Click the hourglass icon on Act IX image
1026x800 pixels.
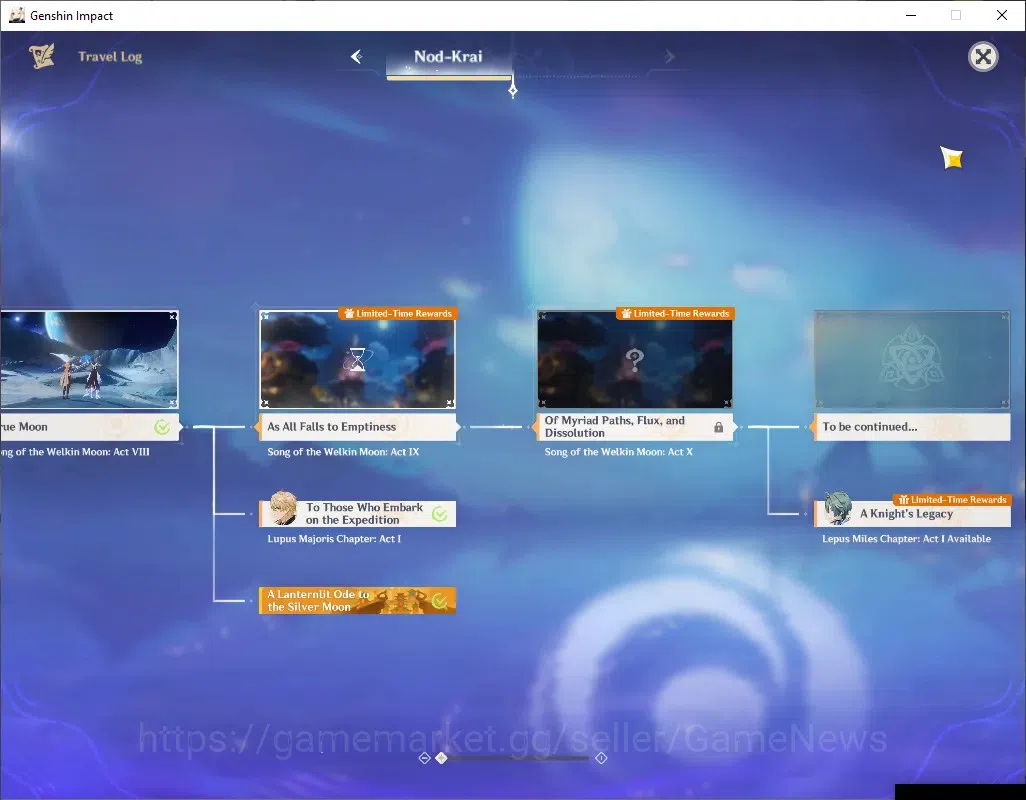click(x=357, y=359)
